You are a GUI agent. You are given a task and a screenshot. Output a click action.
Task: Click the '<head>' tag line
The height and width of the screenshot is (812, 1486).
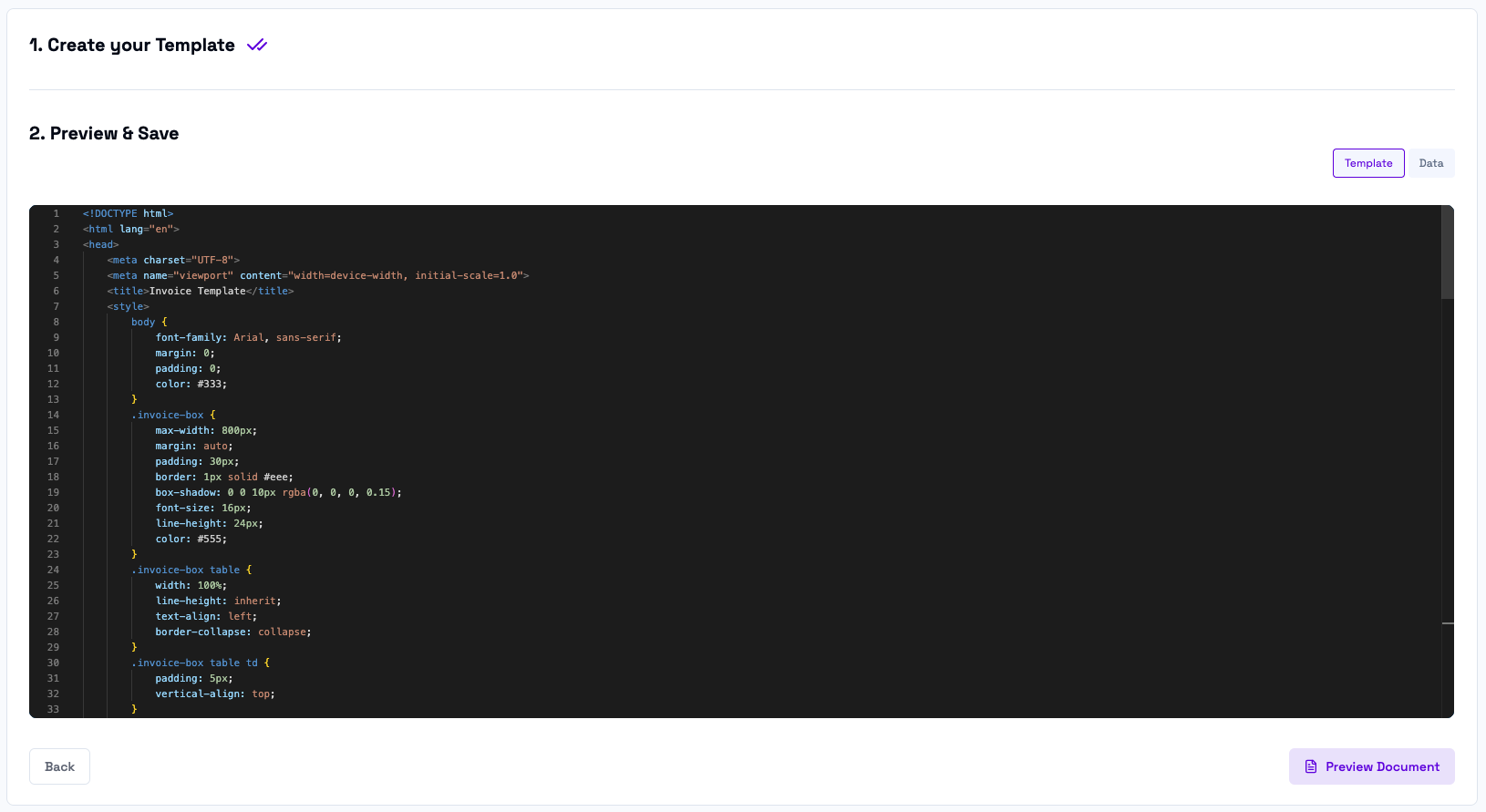click(x=100, y=244)
